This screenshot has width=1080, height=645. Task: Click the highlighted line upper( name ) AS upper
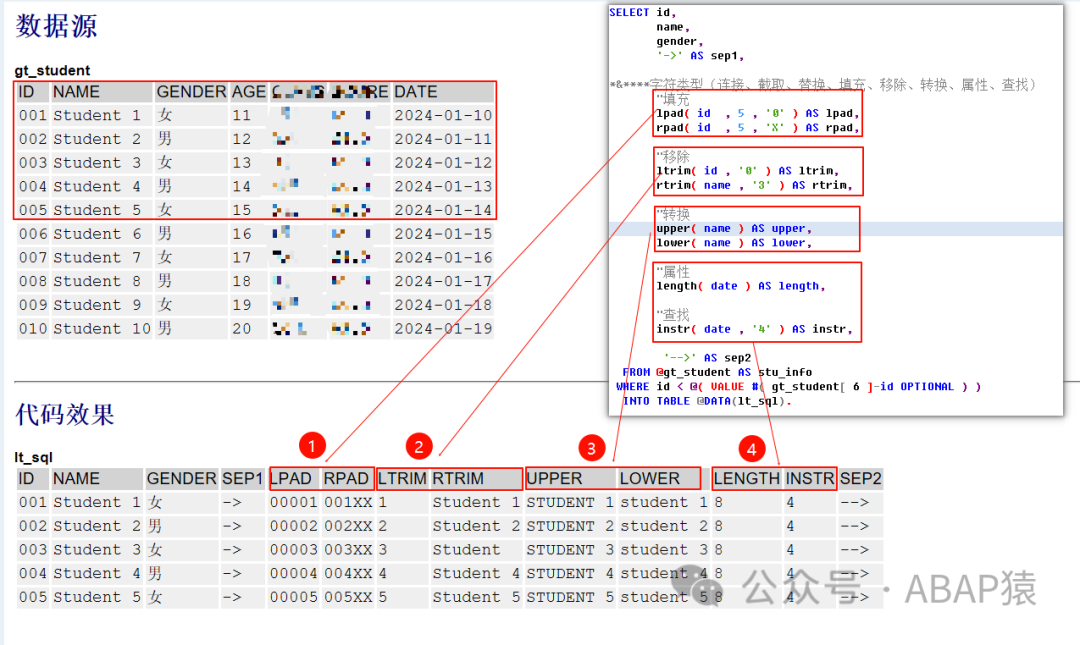coord(734,228)
